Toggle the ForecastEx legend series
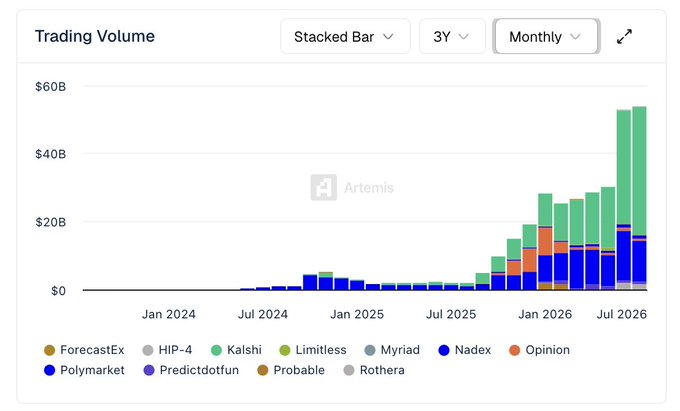Viewport: 680px width, 411px height. 84,350
